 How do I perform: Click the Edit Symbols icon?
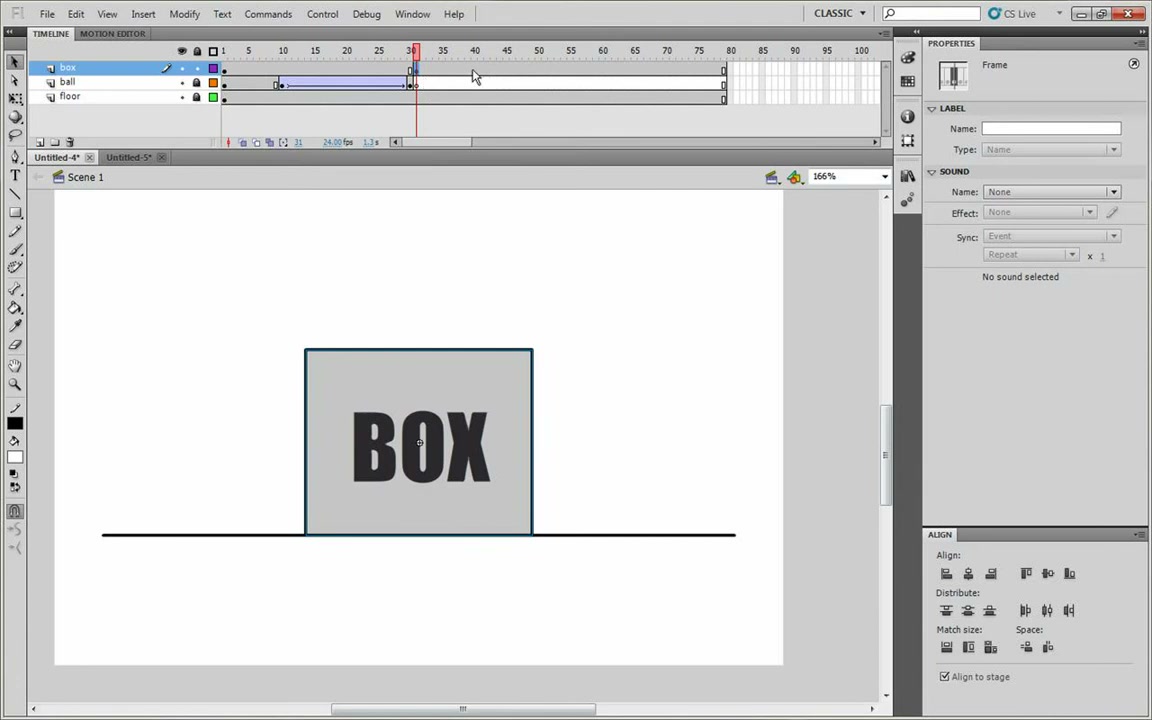point(793,177)
